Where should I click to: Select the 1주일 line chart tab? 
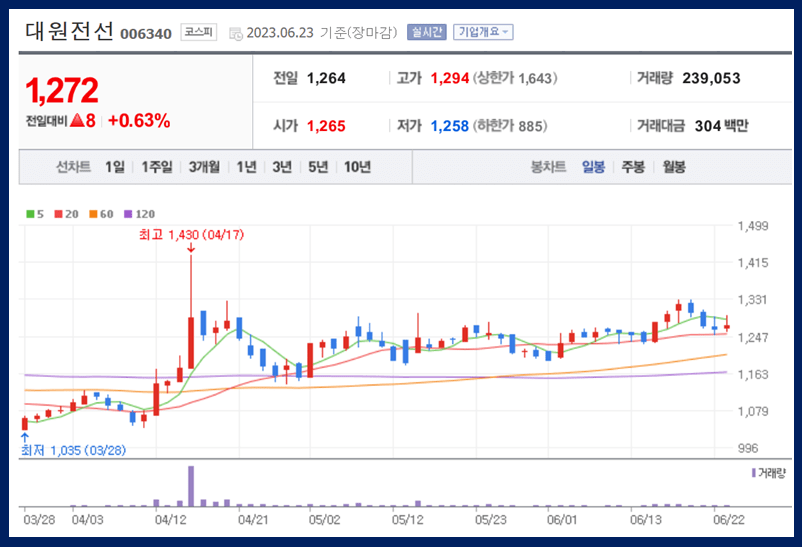[x=157, y=167]
